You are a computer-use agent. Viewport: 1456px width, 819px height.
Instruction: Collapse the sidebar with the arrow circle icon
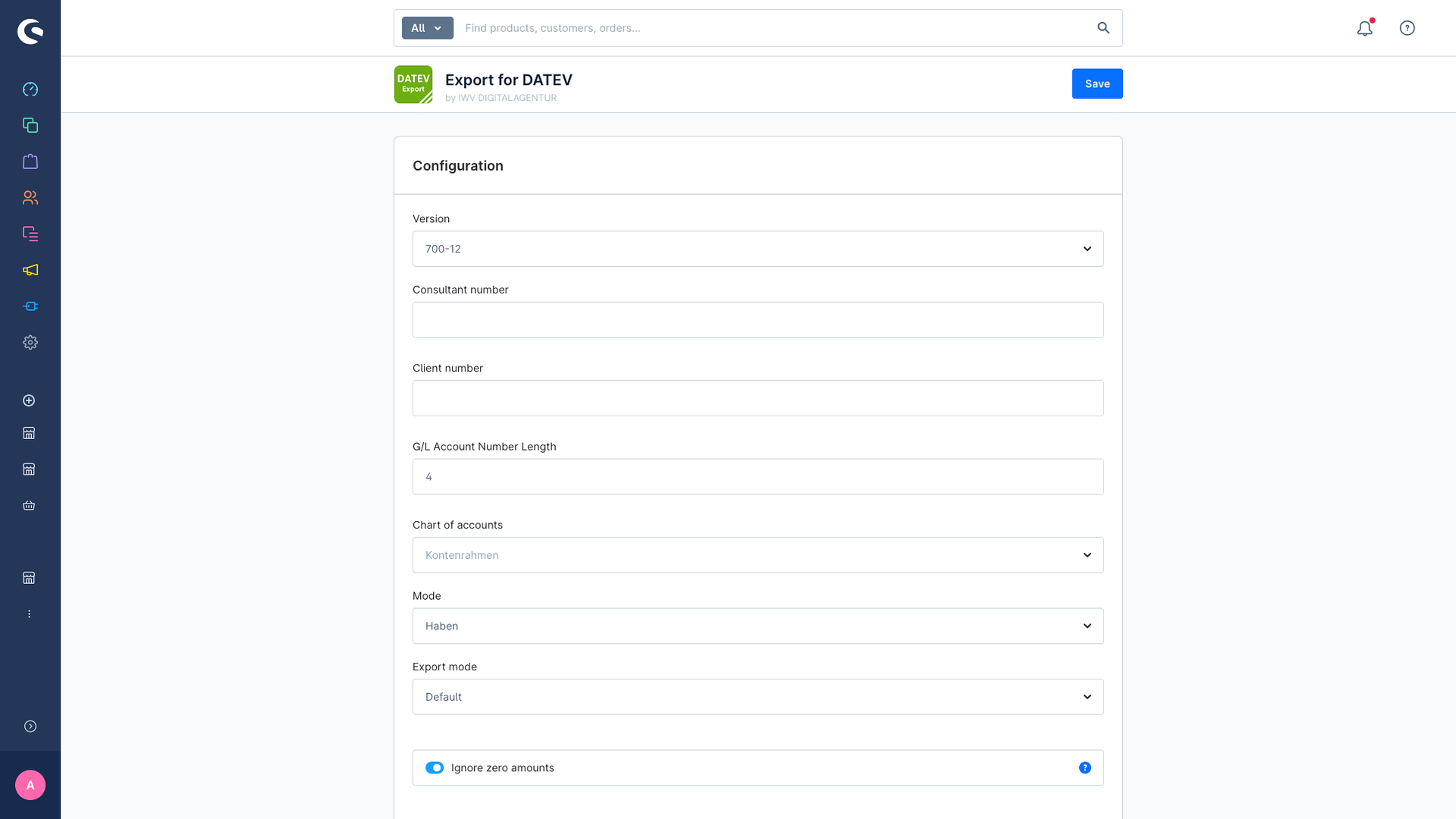30,726
